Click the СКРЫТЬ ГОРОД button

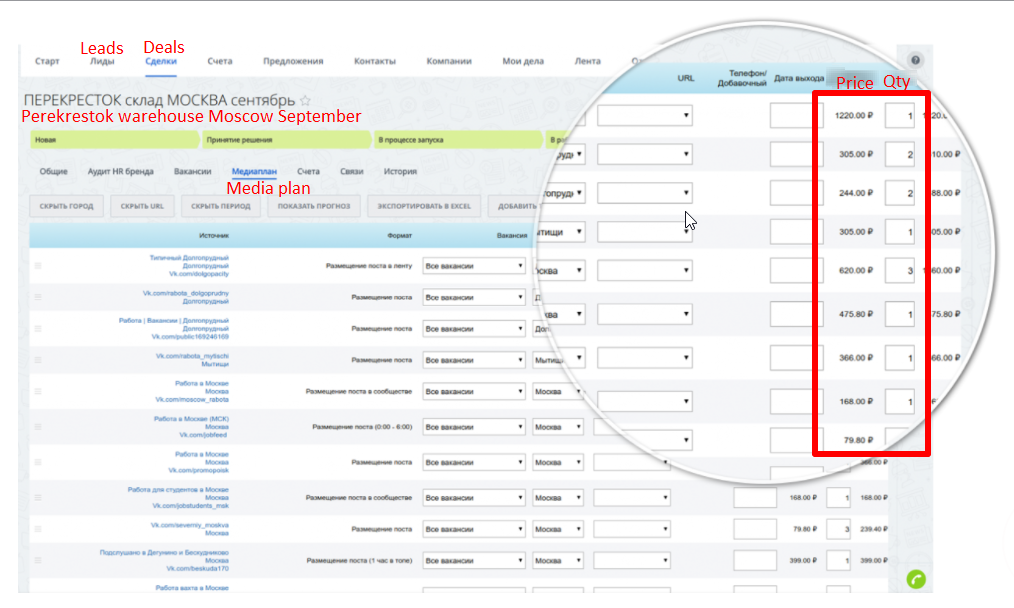click(67, 206)
